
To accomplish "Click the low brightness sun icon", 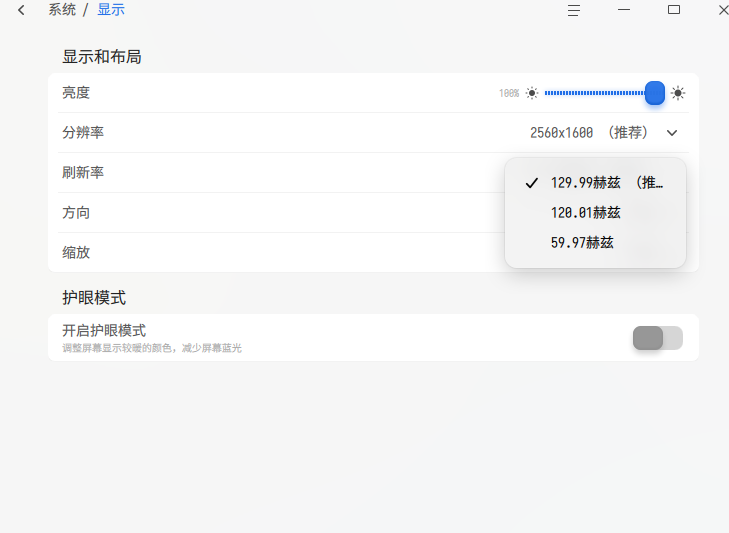I will coord(532,93).
